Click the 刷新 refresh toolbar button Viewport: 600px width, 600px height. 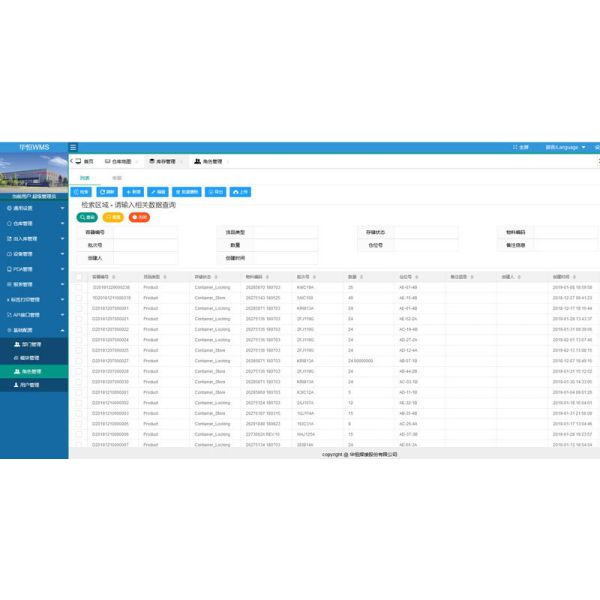[107, 192]
